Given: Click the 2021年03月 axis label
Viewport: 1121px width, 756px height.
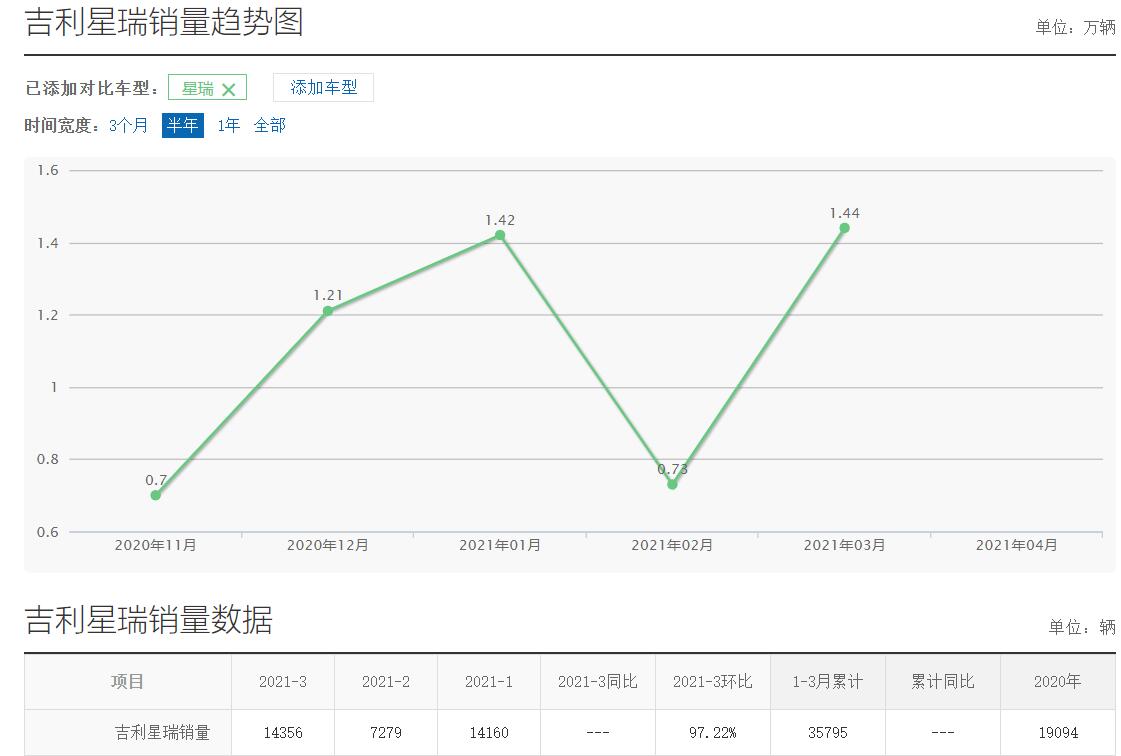Looking at the screenshot, I should tap(844, 546).
